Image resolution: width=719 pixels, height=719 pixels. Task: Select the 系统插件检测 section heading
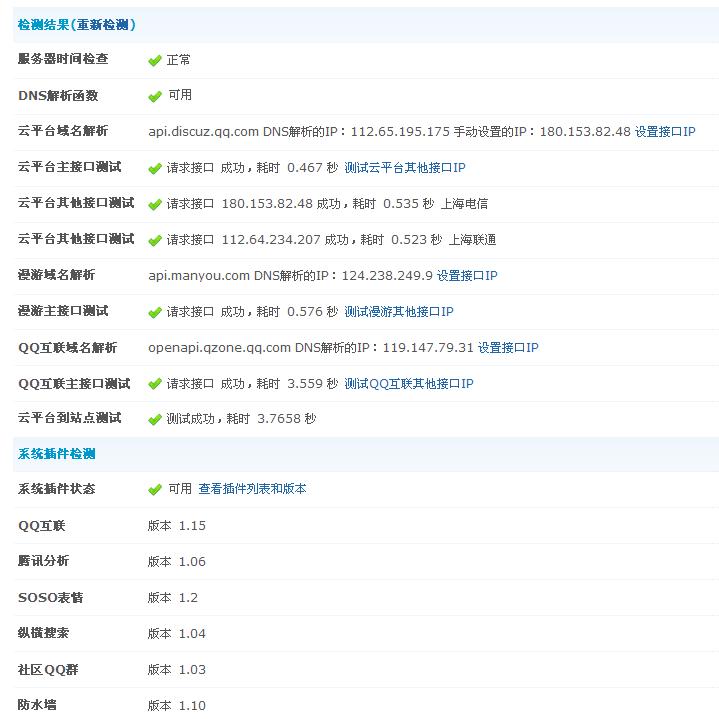(56, 454)
